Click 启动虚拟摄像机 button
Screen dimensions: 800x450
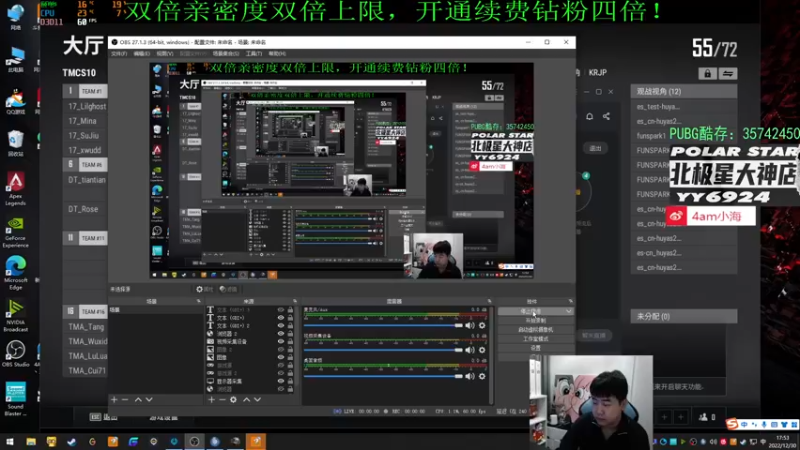535,330
